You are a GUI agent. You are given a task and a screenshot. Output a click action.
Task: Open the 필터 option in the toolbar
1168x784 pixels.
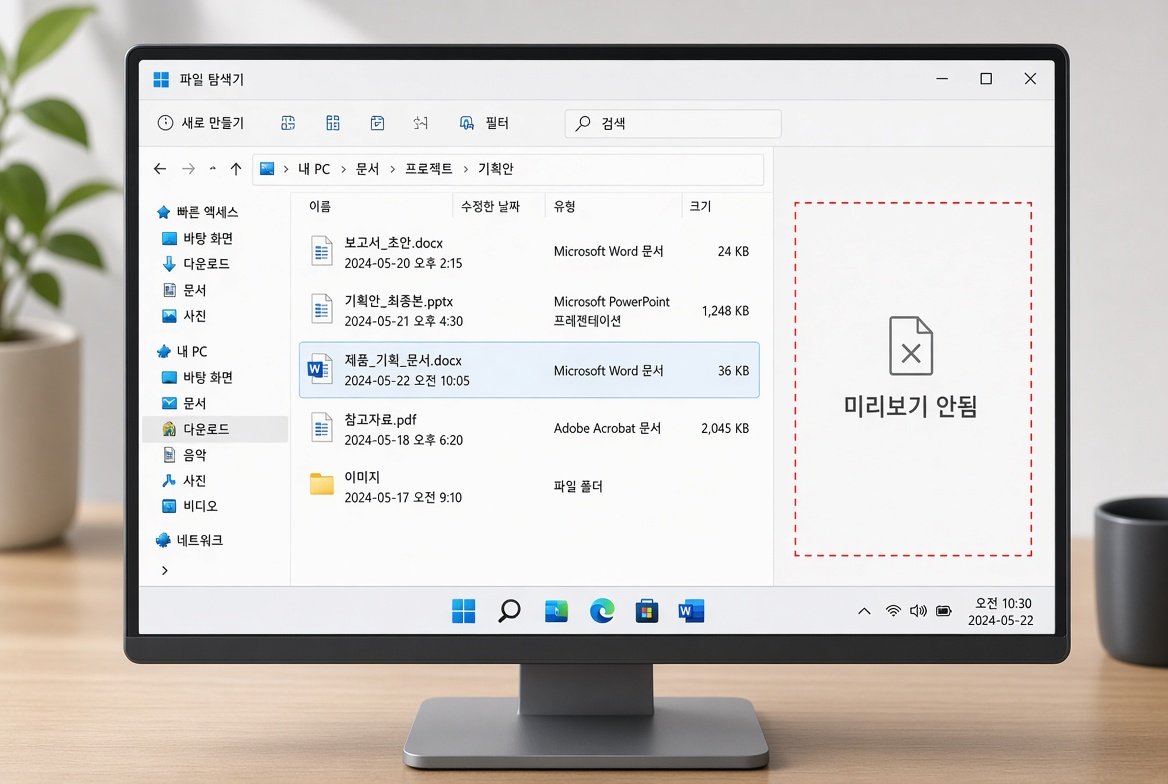pos(484,123)
